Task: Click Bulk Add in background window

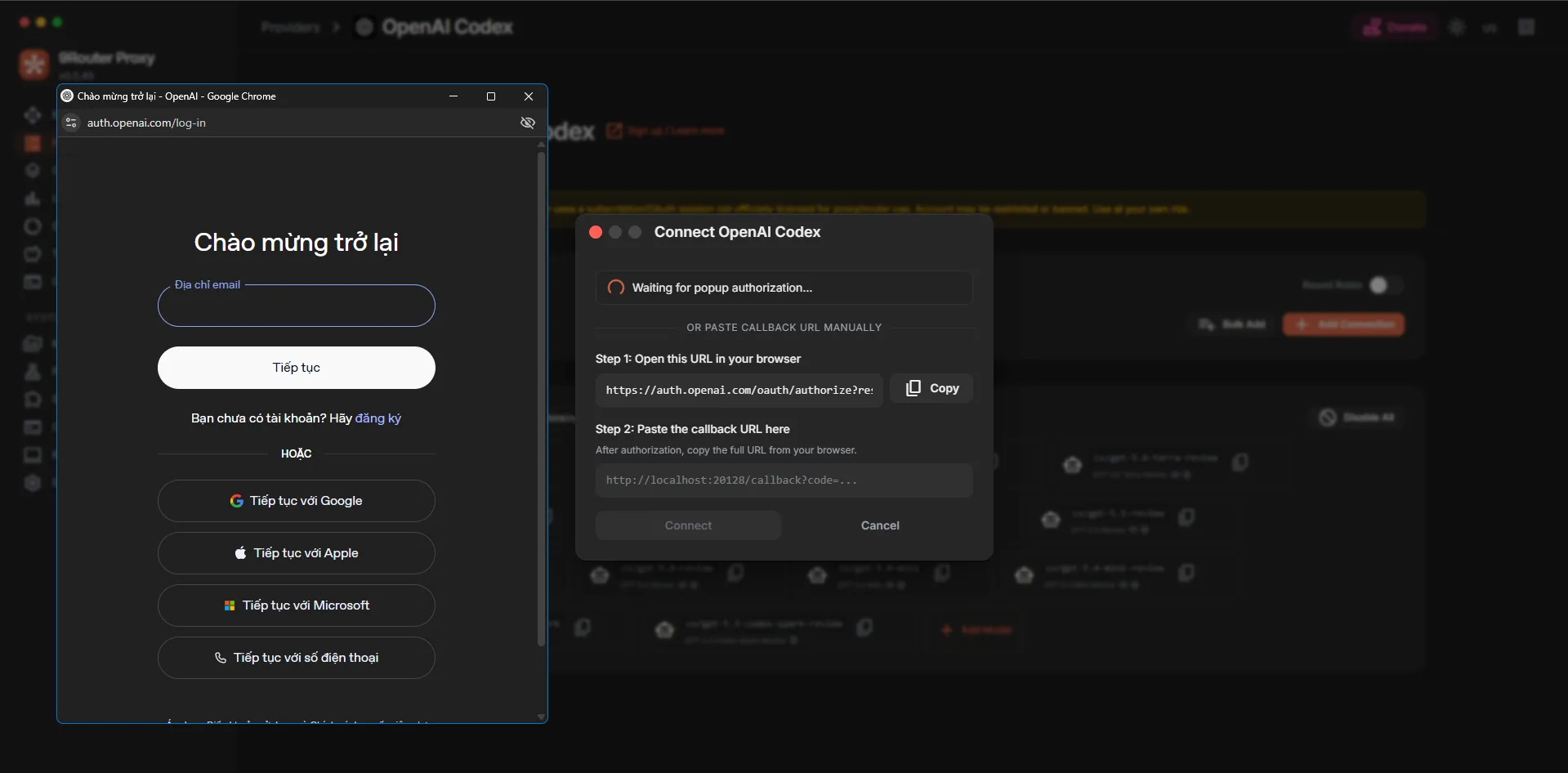Action: click(x=1232, y=324)
